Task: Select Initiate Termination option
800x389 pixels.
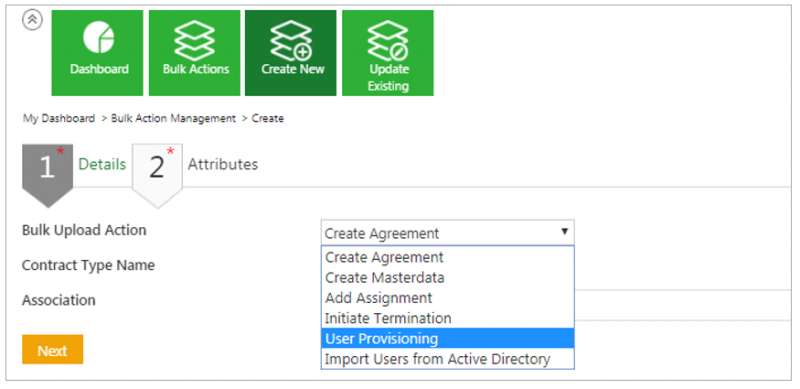Action: click(x=447, y=318)
